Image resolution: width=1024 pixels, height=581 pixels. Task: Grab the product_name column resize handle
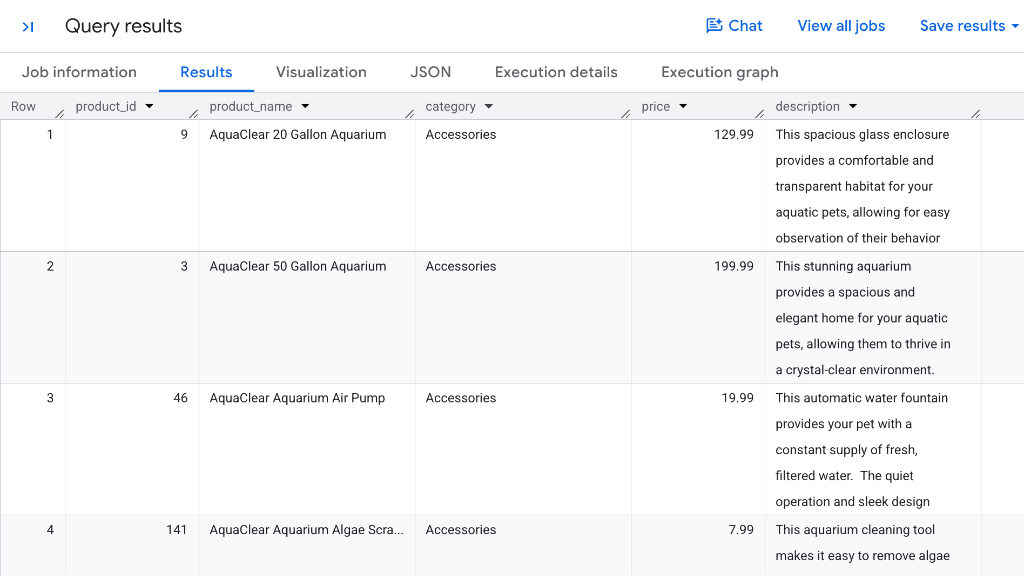coord(409,114)
